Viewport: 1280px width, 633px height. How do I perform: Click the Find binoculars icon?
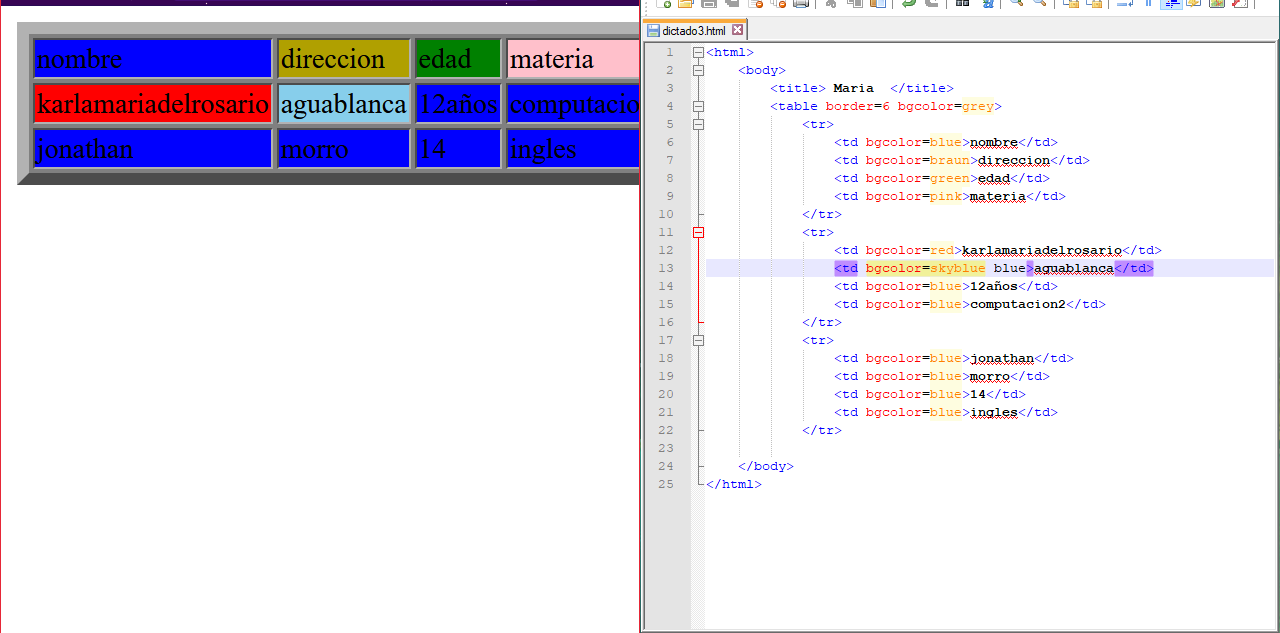coord(962,4)
